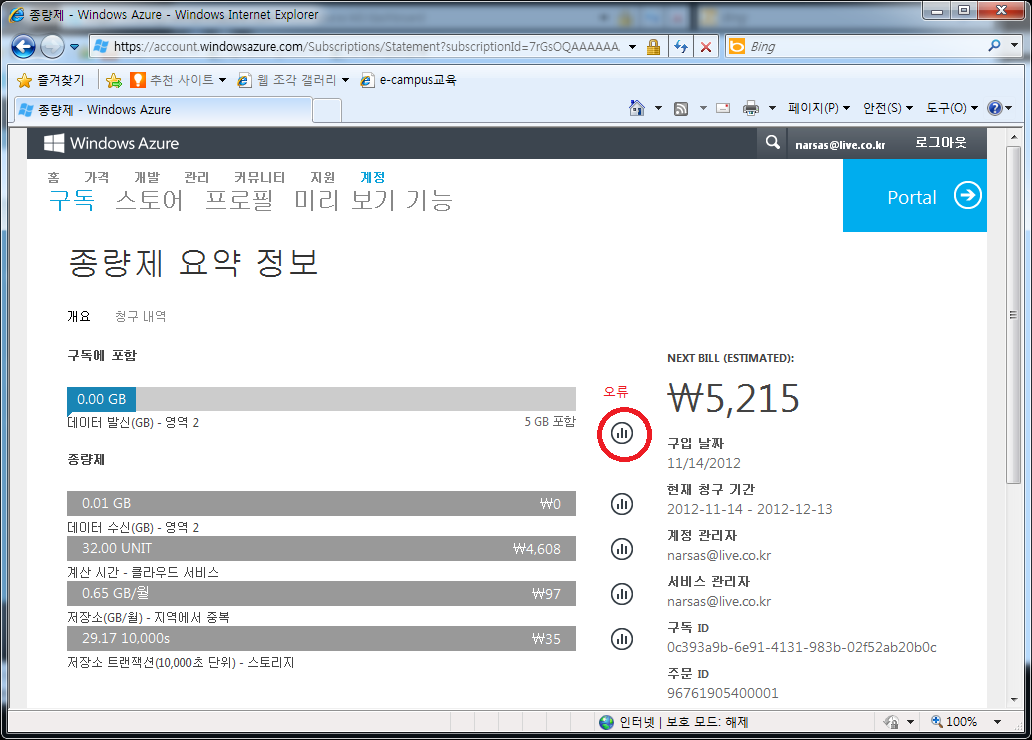Go to the 지원 navigation item

322,177
